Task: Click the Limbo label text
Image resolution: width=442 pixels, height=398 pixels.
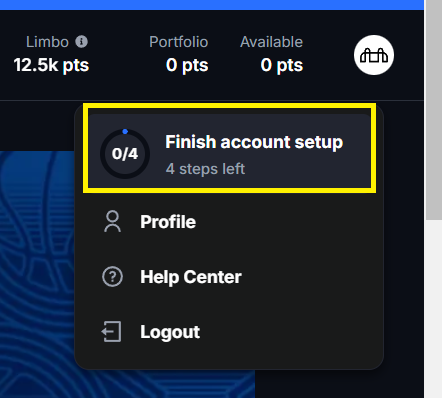Action: click(47, 42)
